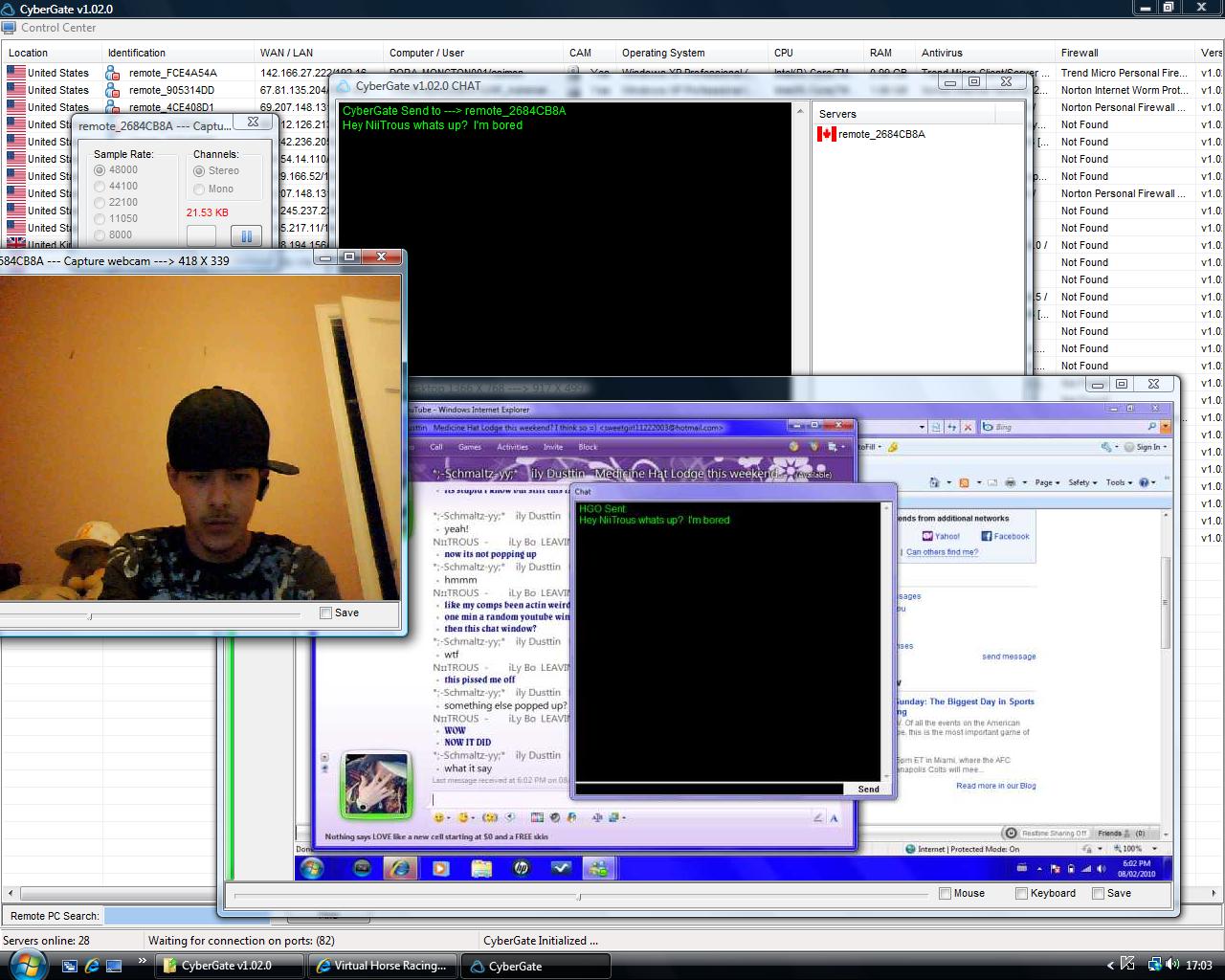Enable the Keyboard checkbox for remote desktop
Image resolution: width=1225 pixels, height=980 pixels.
(1021, 893)
